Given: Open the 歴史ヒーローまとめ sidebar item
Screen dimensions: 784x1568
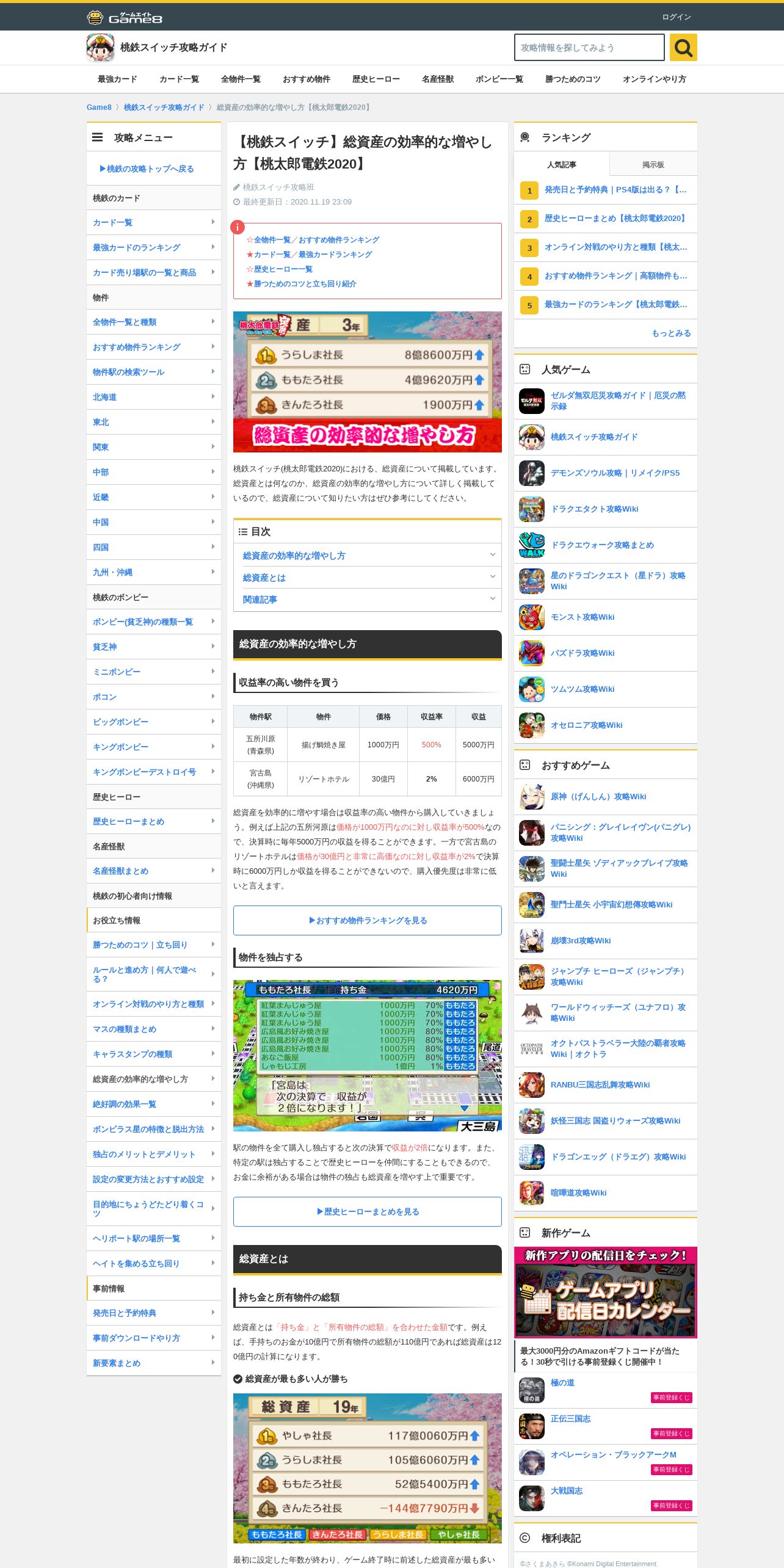Looking at the screenshot, I should (154, 821).
